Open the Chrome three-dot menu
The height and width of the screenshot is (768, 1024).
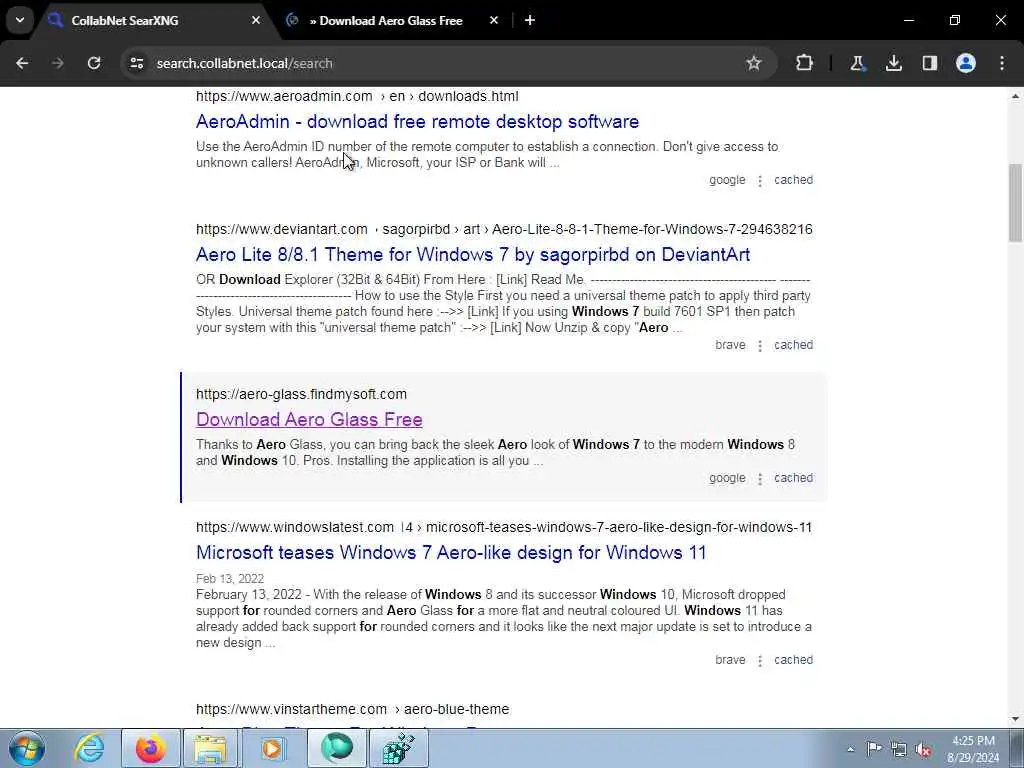[1002, 63]
